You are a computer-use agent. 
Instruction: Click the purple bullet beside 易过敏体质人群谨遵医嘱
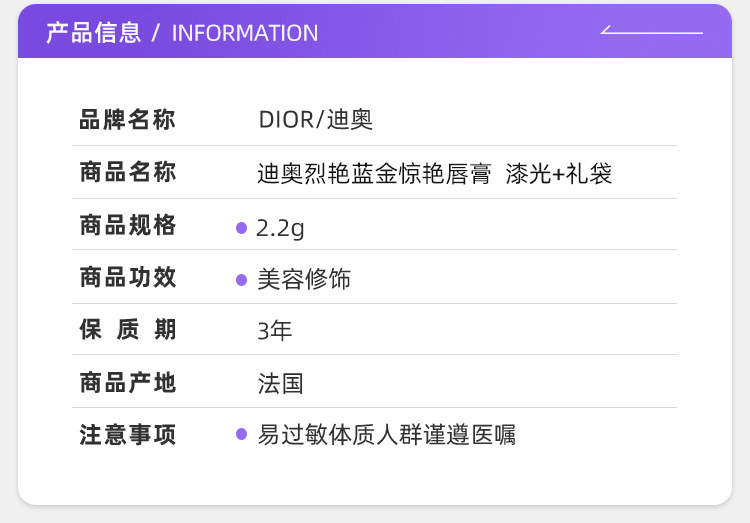(241, 434)
